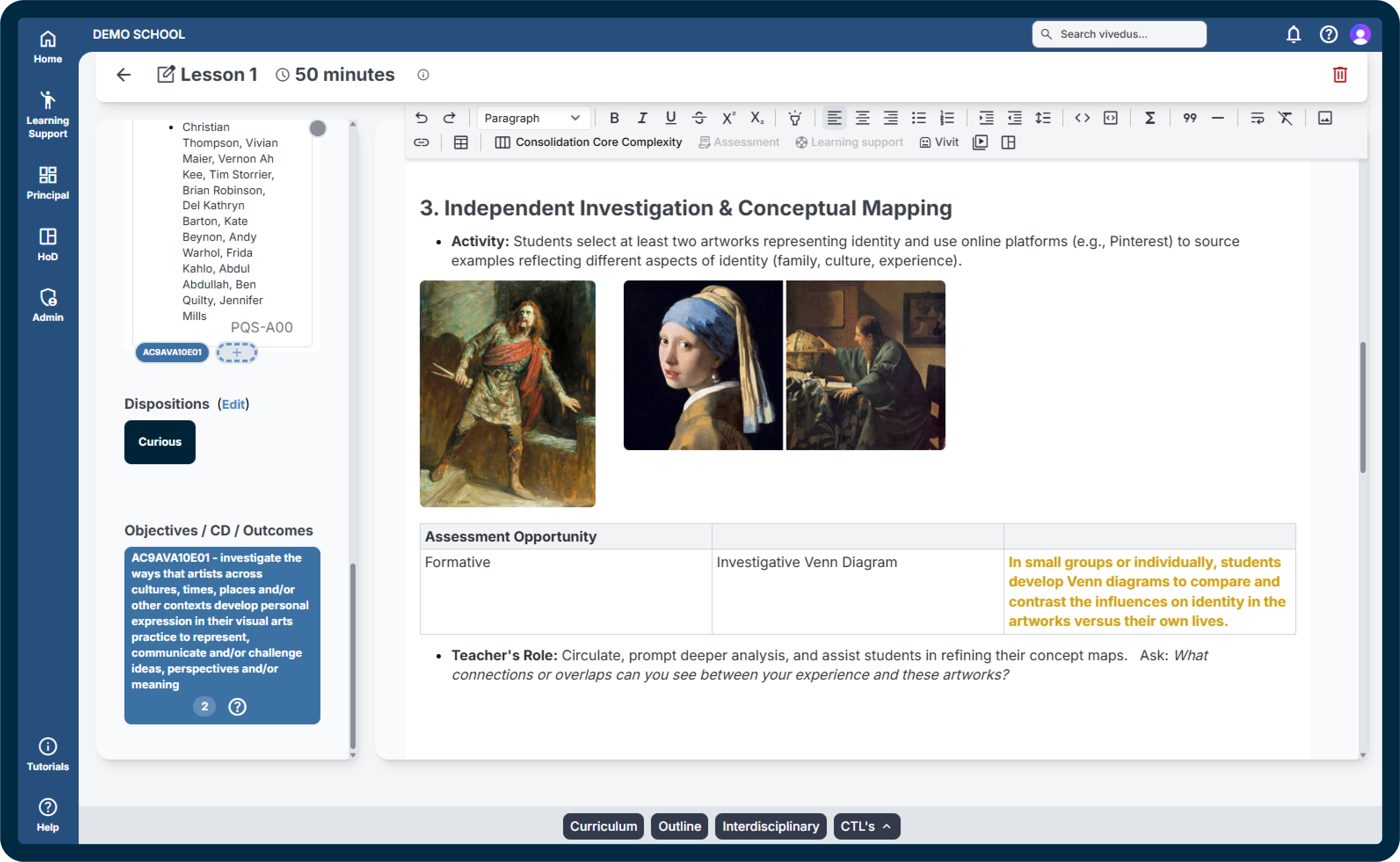Click the highlight marker icon
This screenshot has height=862, width=1400.
[795, 118]
